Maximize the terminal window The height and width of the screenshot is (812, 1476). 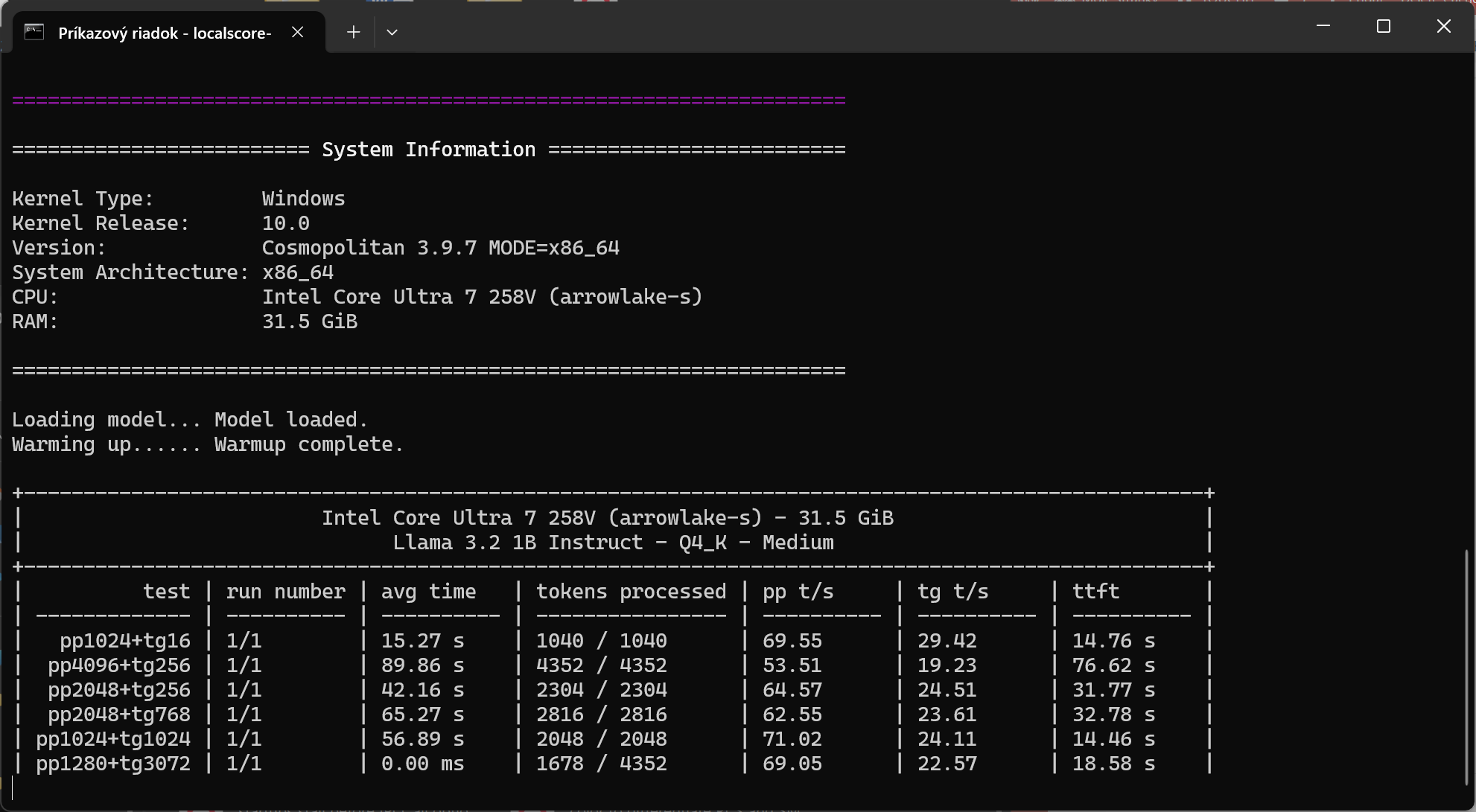(1384, 26)
